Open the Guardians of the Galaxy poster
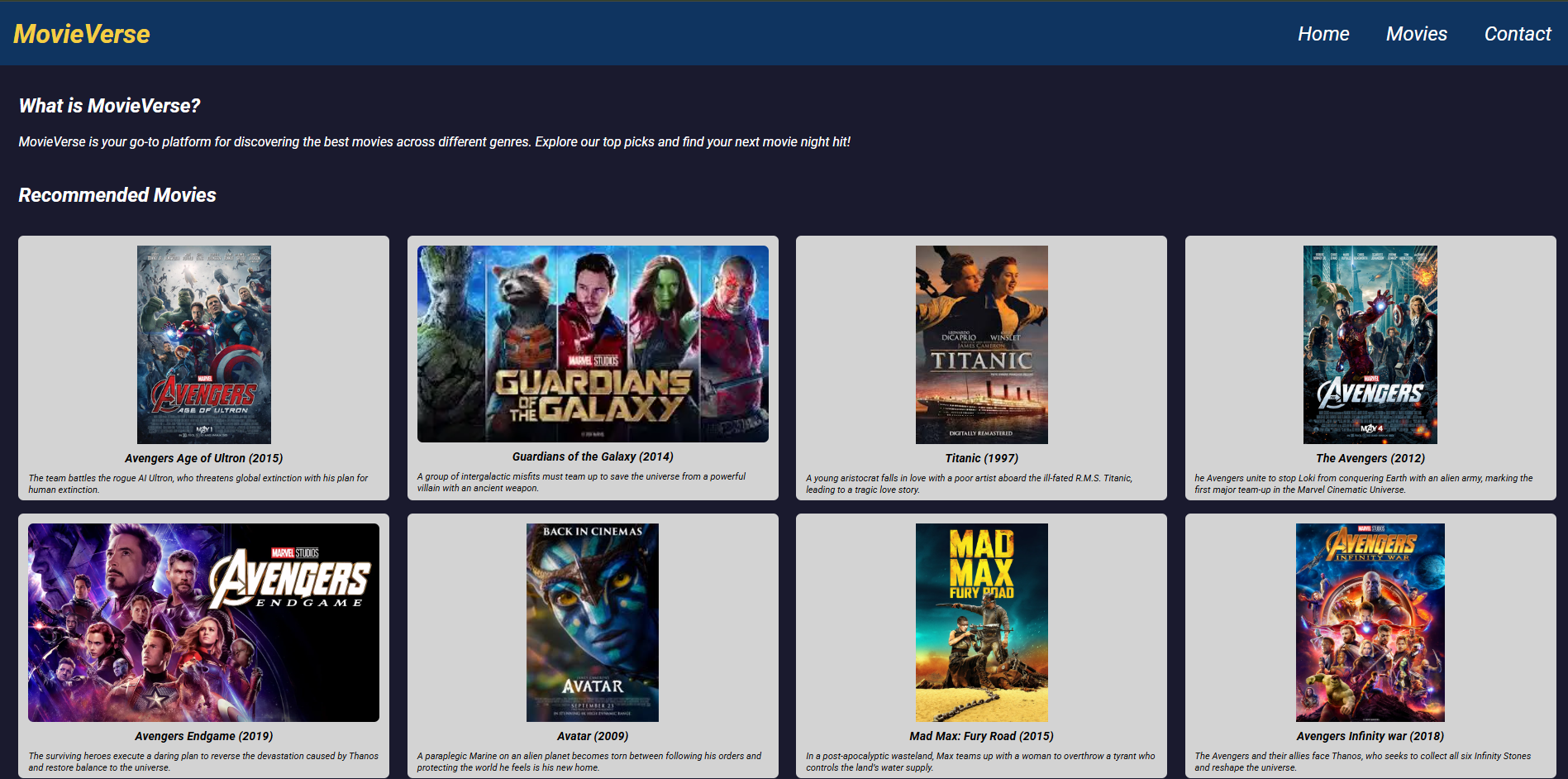This screenshot has height=779, width=1568. tap(593, 344)
